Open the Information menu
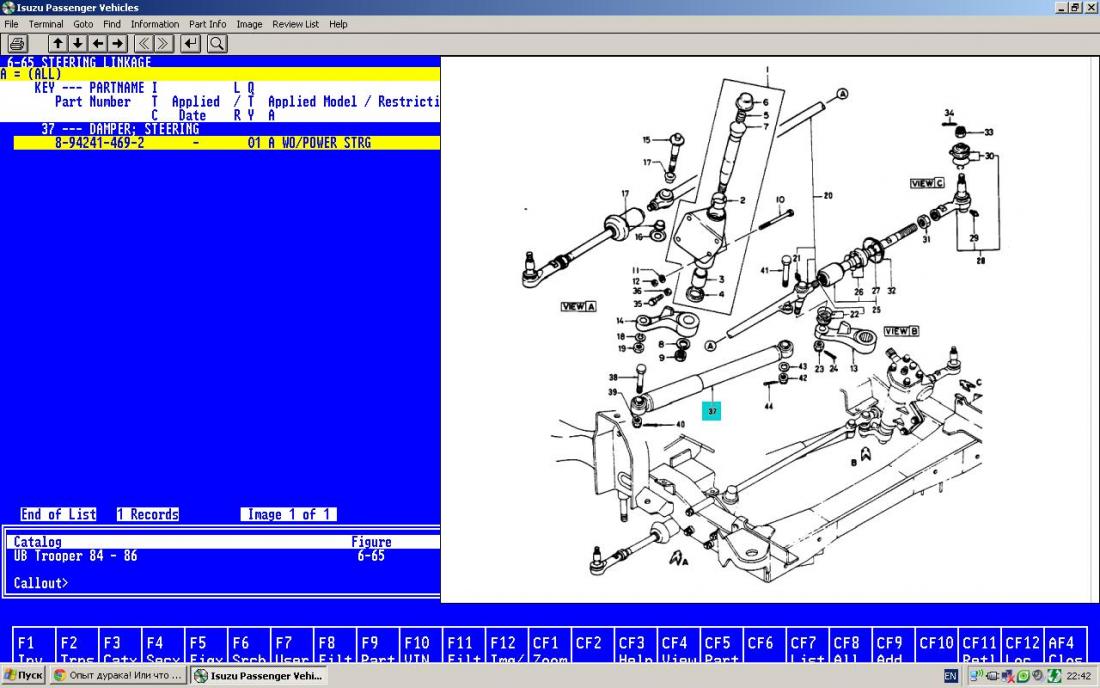1100x688 pixels. pos(154,24)
